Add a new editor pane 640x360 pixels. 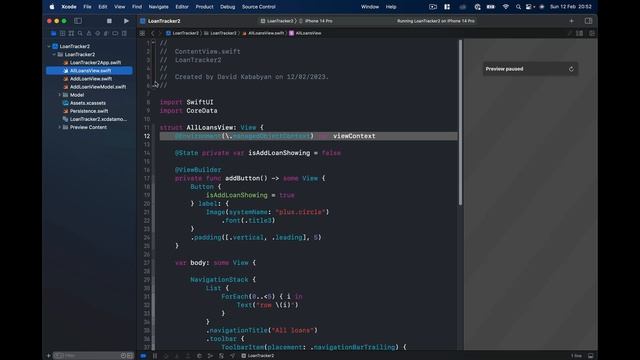pyautogui.click(x=591, y=33)
